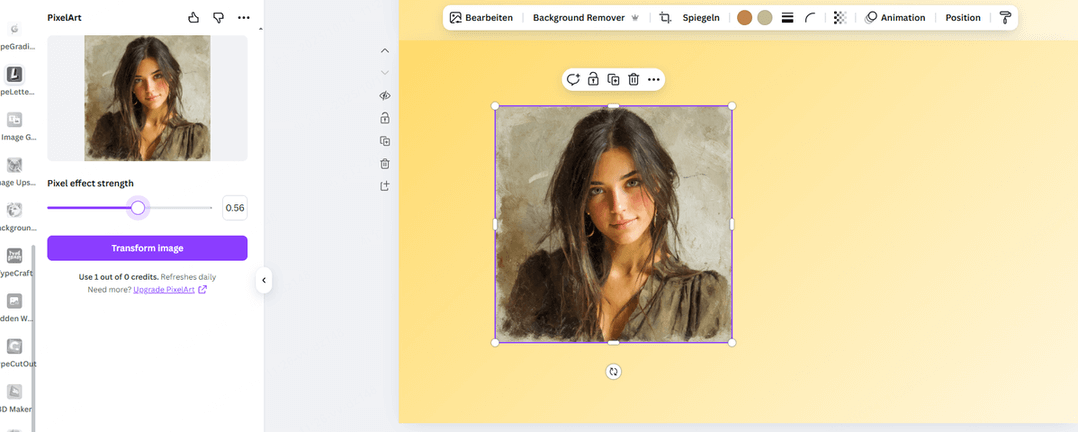Toggle the page lock icon in the side column

[x=385, y=118]
